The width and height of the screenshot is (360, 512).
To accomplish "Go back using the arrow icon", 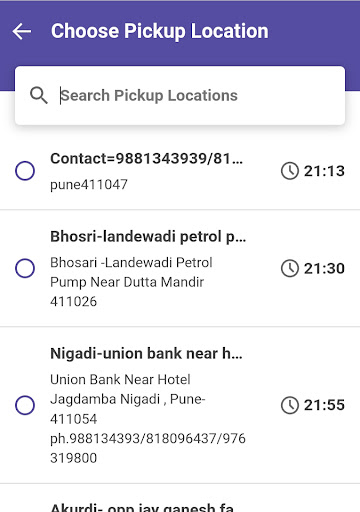I will click(x=22, y=31).
